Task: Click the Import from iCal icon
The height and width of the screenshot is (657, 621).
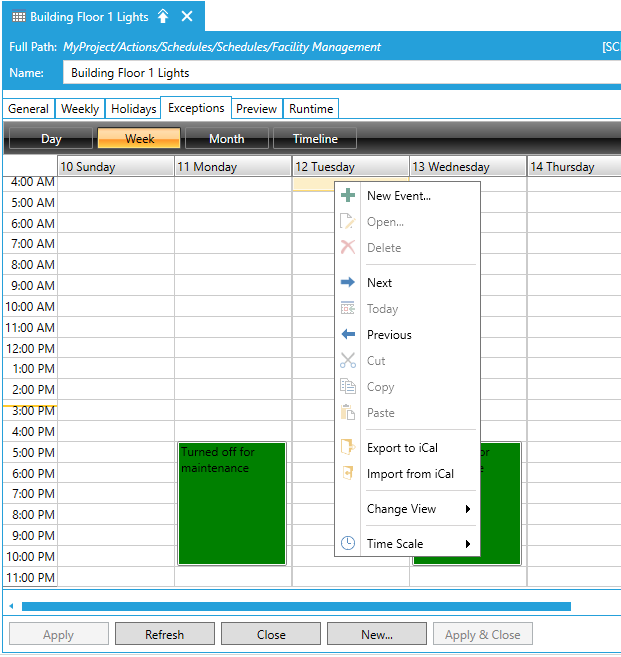Action: 348,474
